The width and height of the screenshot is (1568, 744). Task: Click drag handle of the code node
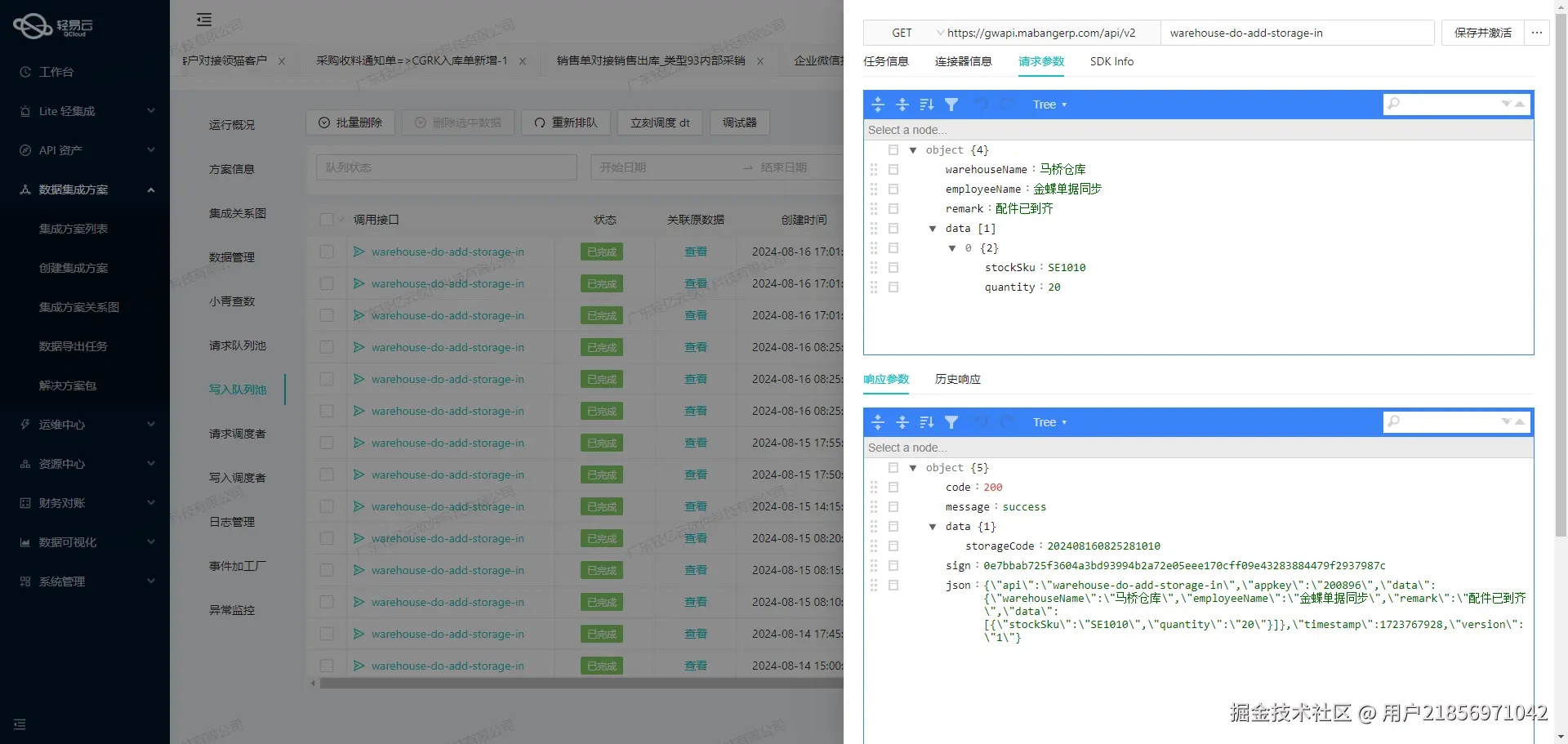pyautogui.click(x=874, y=488)
